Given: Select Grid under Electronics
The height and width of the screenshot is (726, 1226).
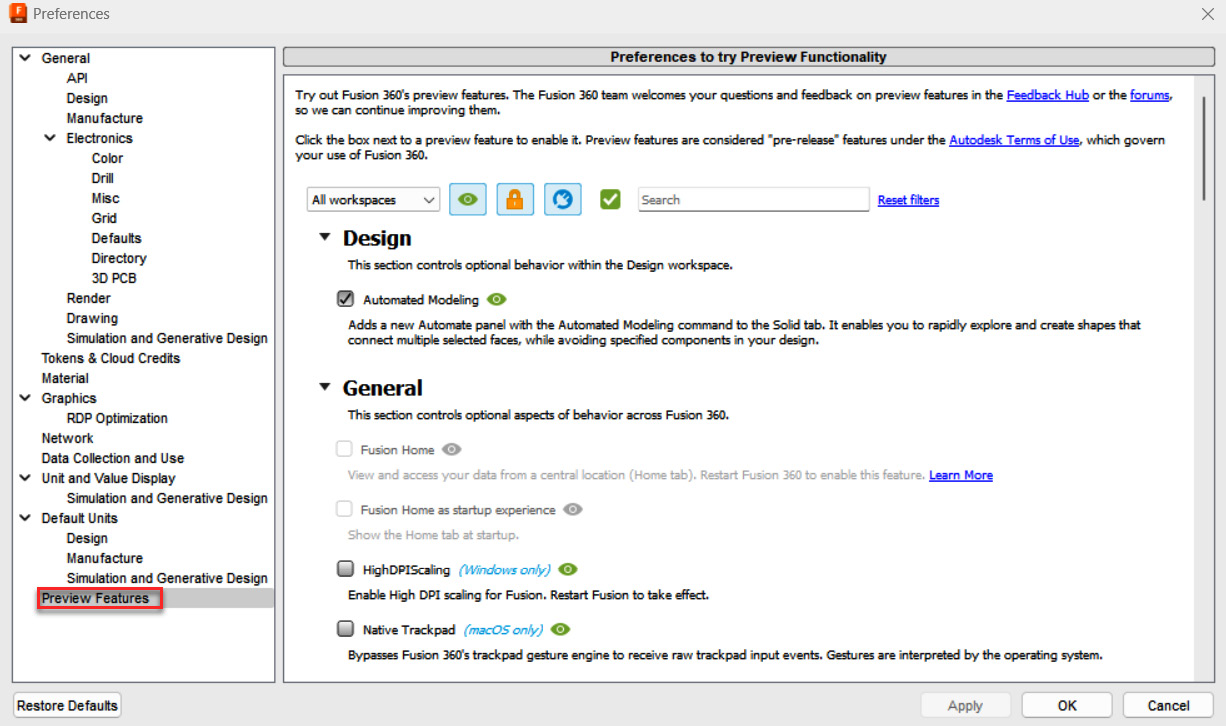Looking at the screenshot, I should tap(104, 218).
